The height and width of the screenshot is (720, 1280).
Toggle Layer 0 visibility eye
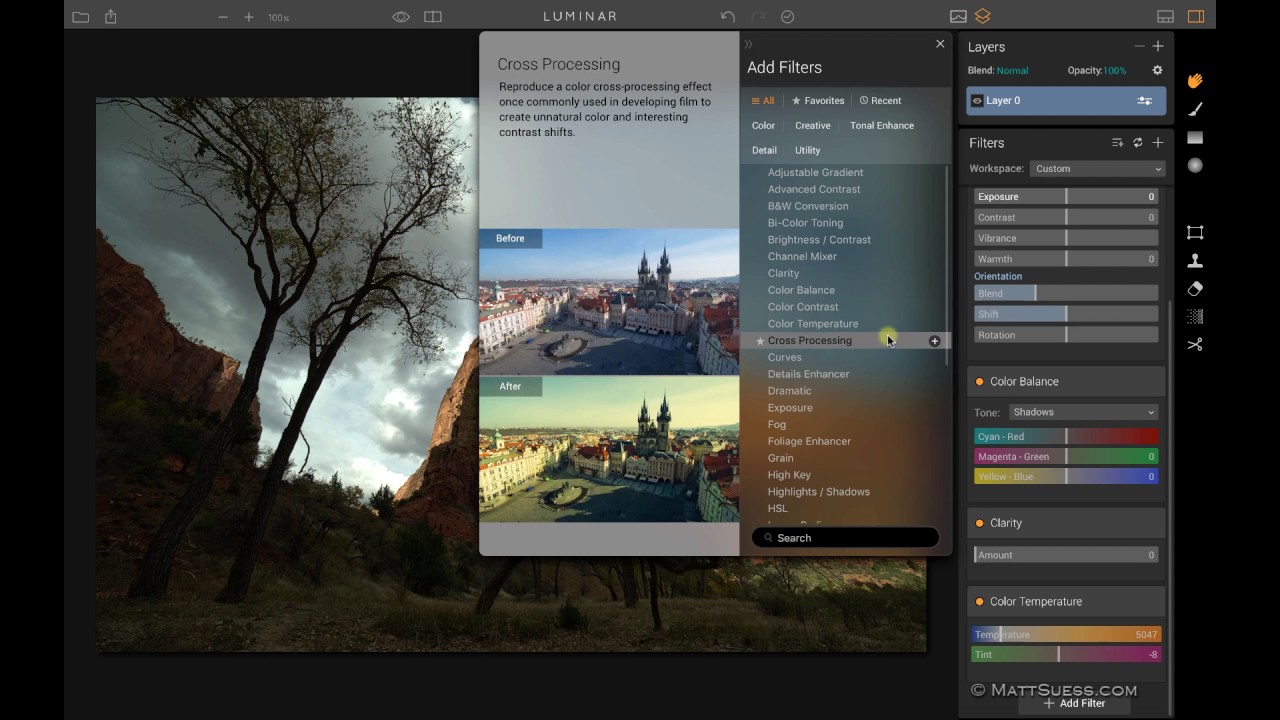977,101
